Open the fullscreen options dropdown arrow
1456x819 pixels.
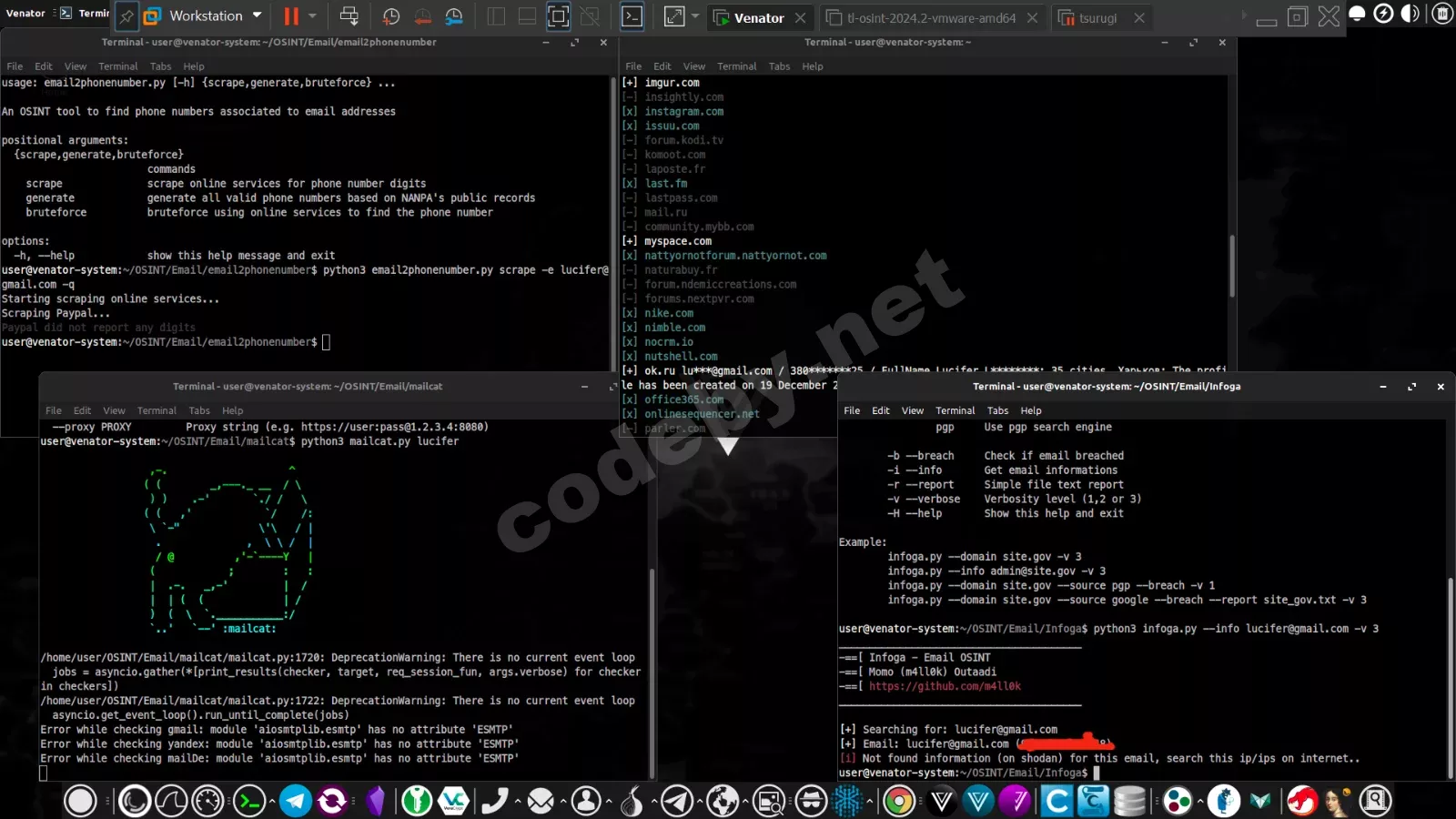point(694,16)
